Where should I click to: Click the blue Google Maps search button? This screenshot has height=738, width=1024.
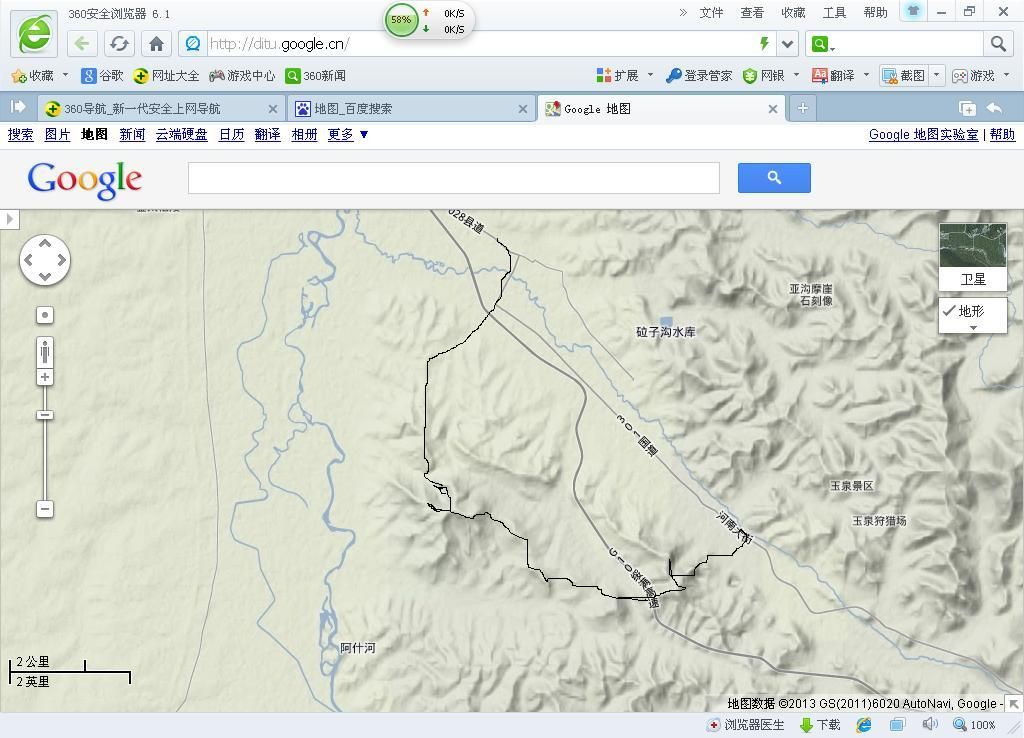[x=773, y=178]
